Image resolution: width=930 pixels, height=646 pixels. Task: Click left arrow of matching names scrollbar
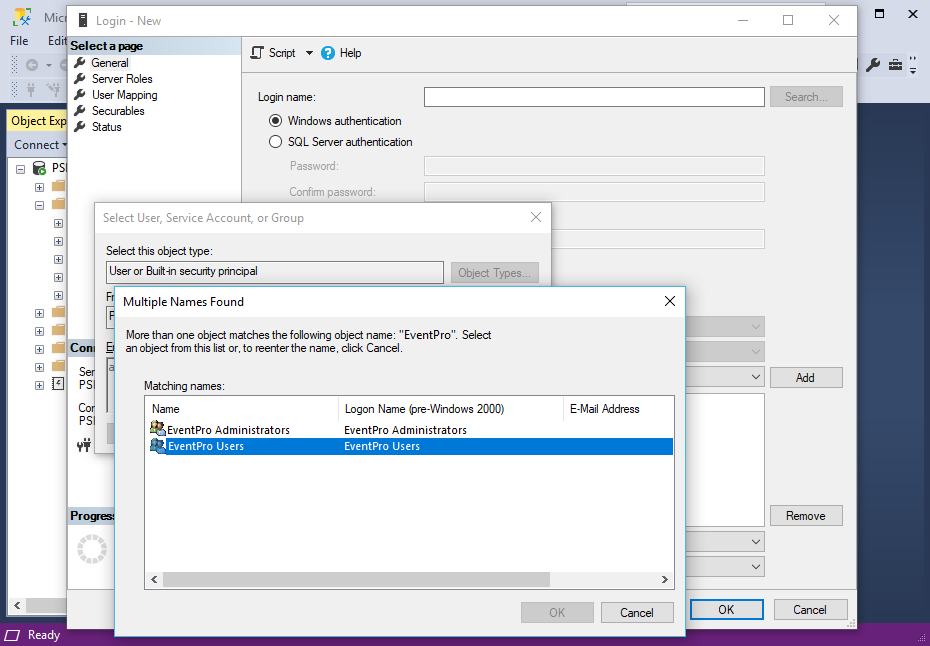point(154,580)
